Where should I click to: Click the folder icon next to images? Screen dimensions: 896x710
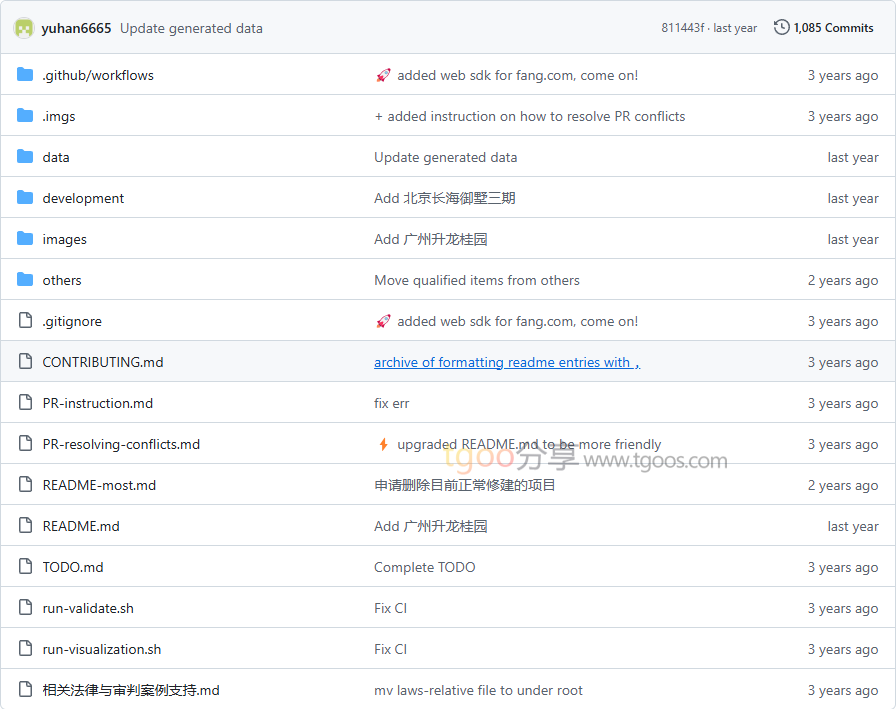(25, 239)
